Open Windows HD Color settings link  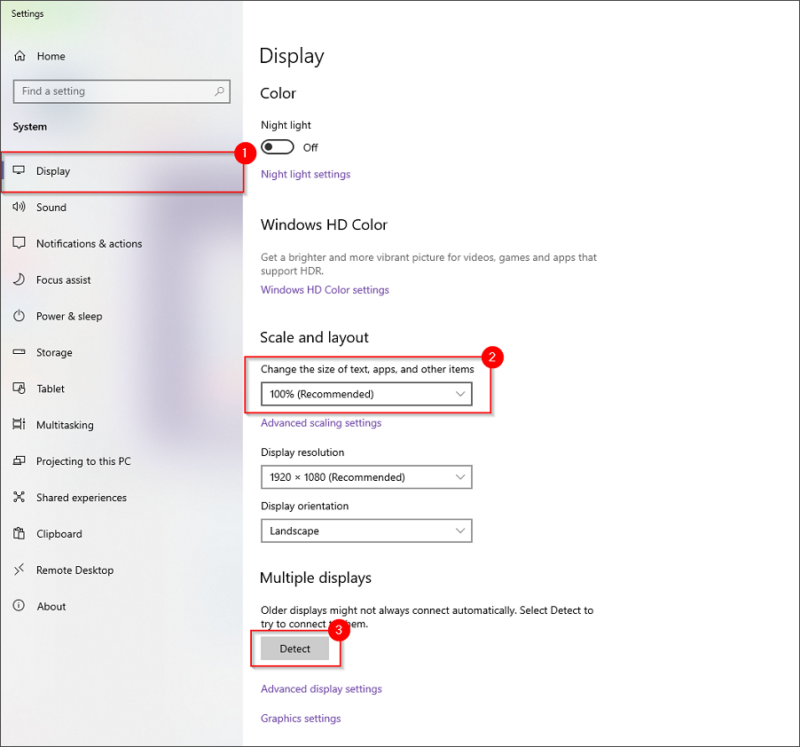coord(325,290)
